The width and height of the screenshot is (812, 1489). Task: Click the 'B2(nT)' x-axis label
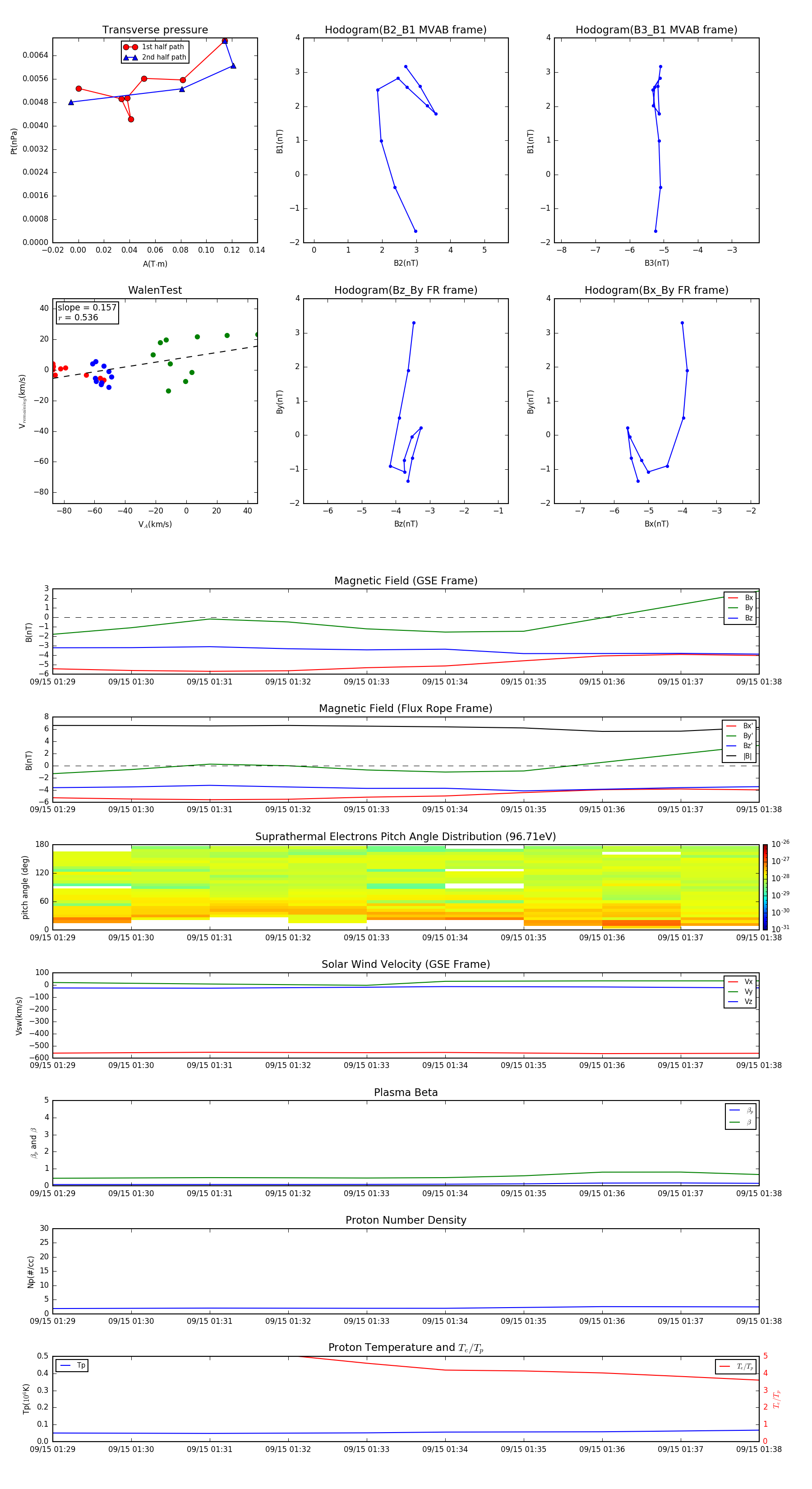[x=406, y=263]
